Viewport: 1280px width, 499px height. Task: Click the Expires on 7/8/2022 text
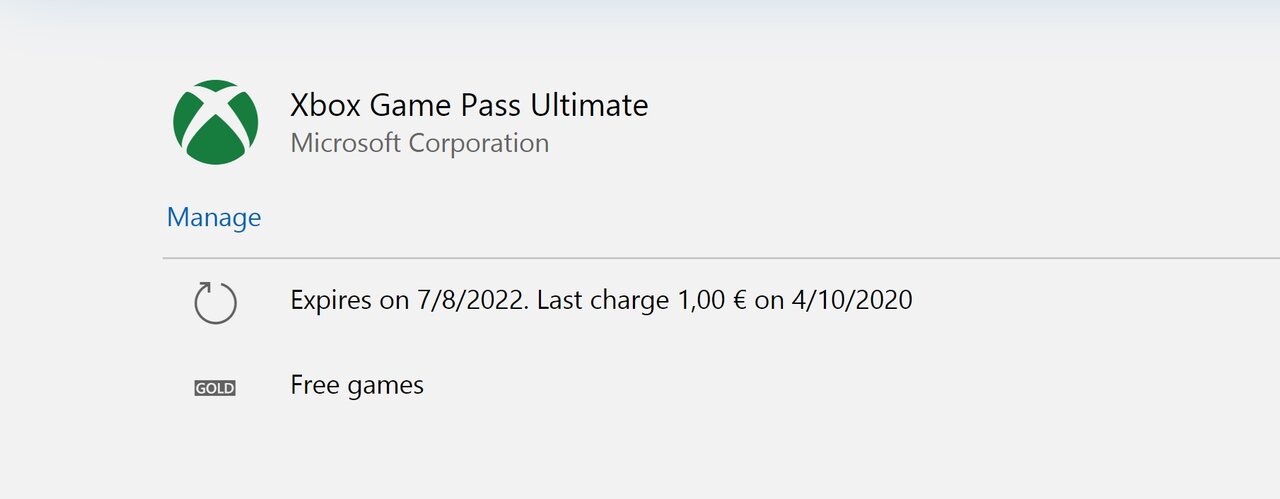(x=408, y=300)
